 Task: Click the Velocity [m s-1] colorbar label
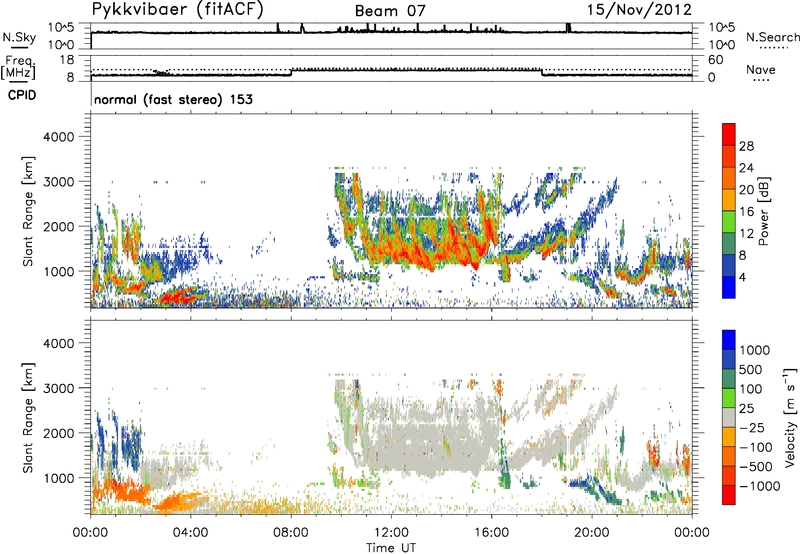tap(790, 417)
